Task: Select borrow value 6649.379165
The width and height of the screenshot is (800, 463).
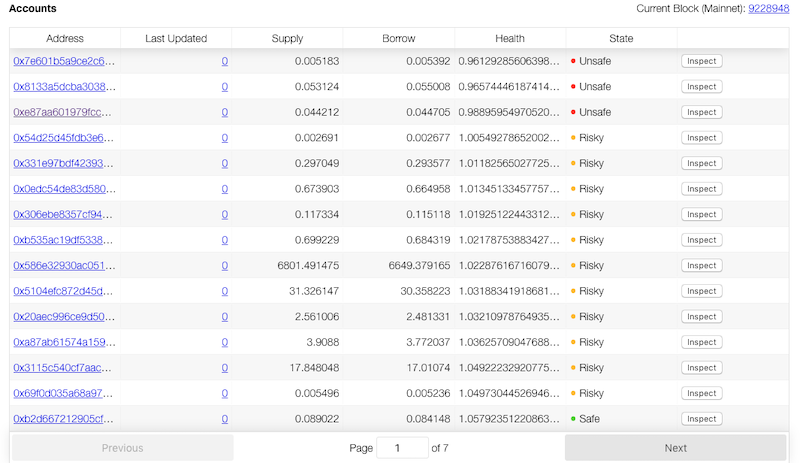Action: [419, 265]
